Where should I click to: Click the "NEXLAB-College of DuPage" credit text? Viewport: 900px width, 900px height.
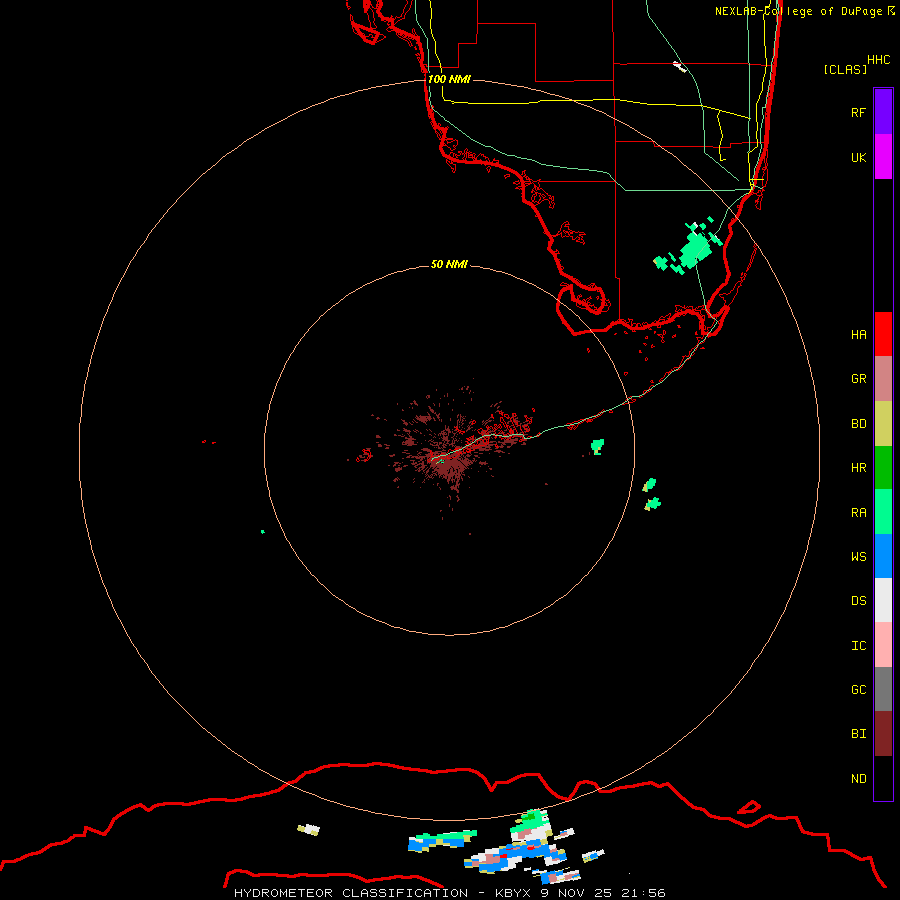[x=798, y=11]
